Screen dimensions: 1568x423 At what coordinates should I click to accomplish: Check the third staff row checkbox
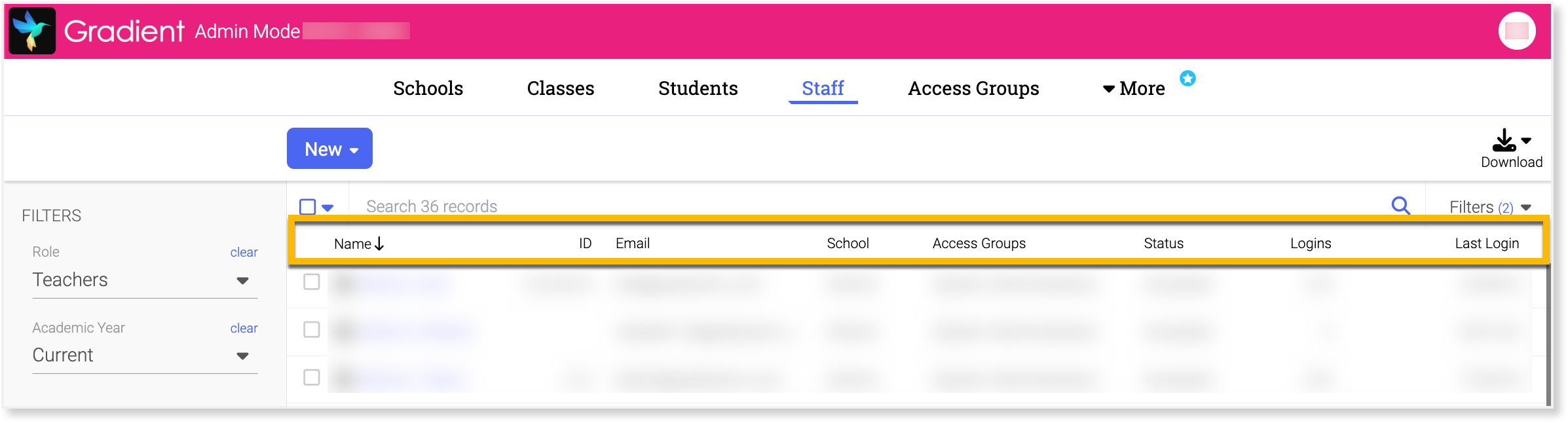pyautogui.click(x=312, y=377)
